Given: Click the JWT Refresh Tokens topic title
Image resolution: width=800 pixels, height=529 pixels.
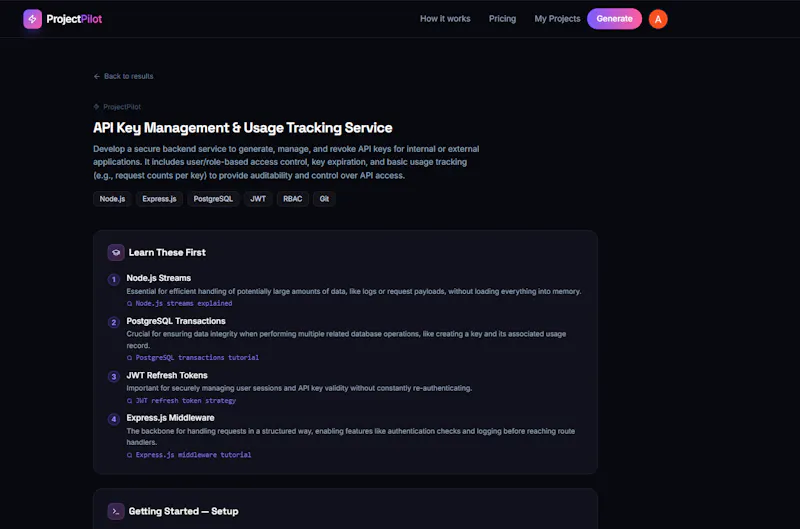Looking at the screenshot, I should (x=167, y=375).
